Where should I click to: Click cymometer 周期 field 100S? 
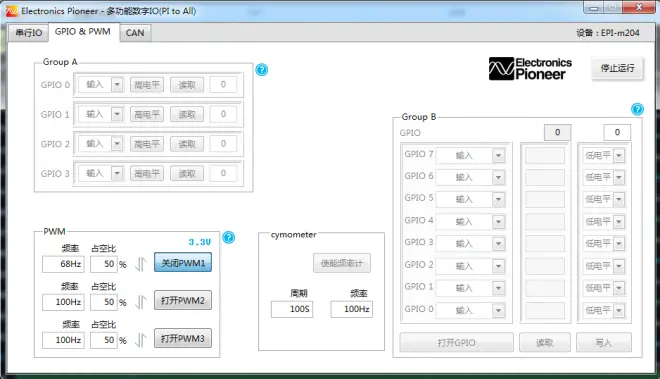pyautogui.click(x=292, y=309)
